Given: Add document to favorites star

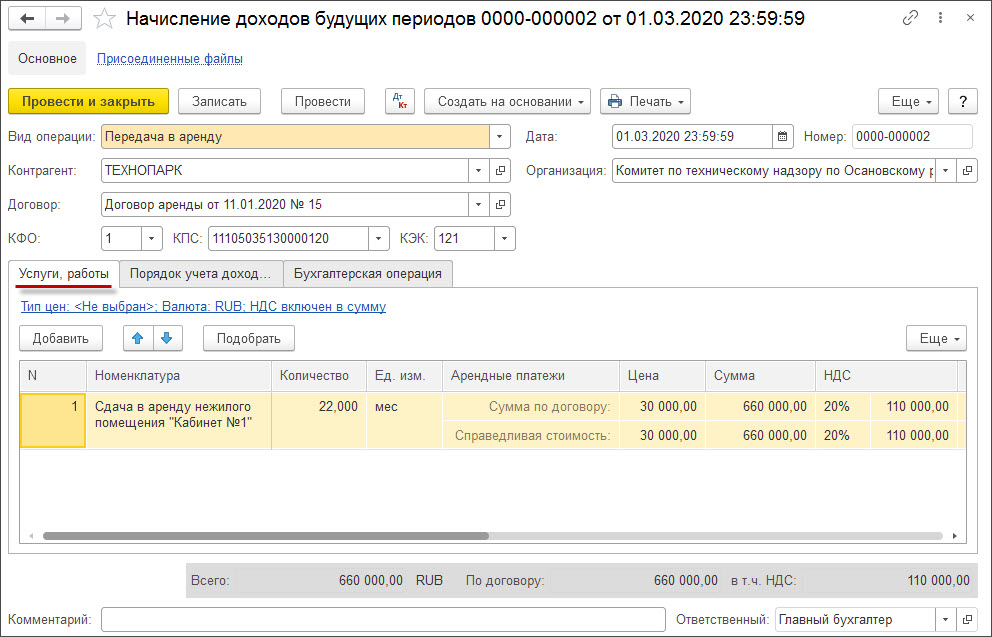Looking at the screenshot, I should coord(104,18).
